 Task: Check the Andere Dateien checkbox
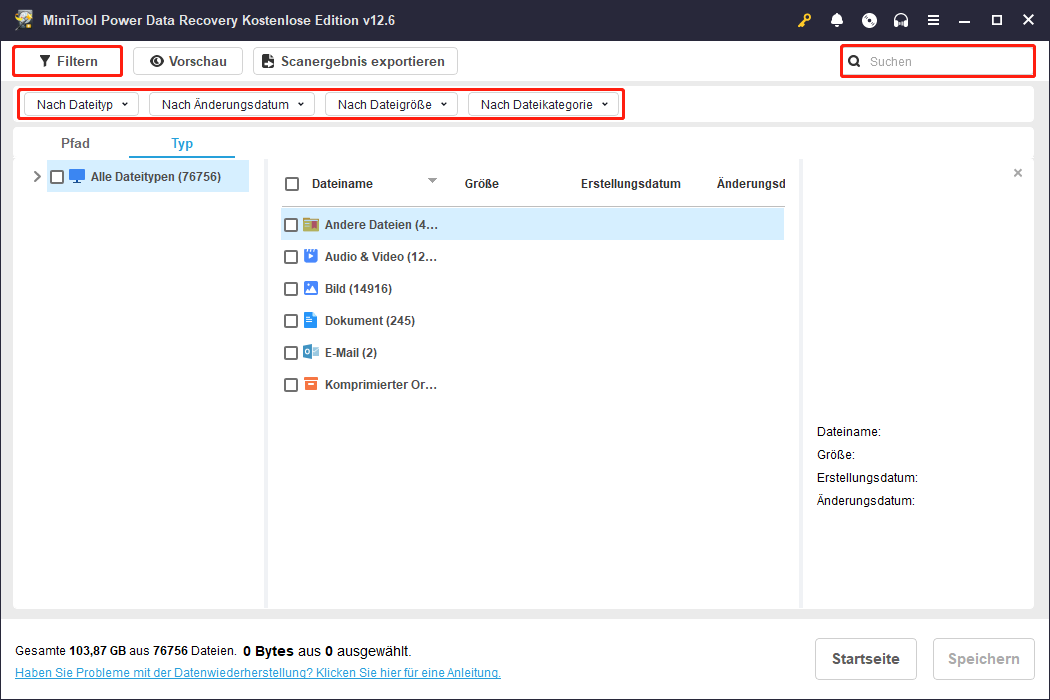coord(291,225)
